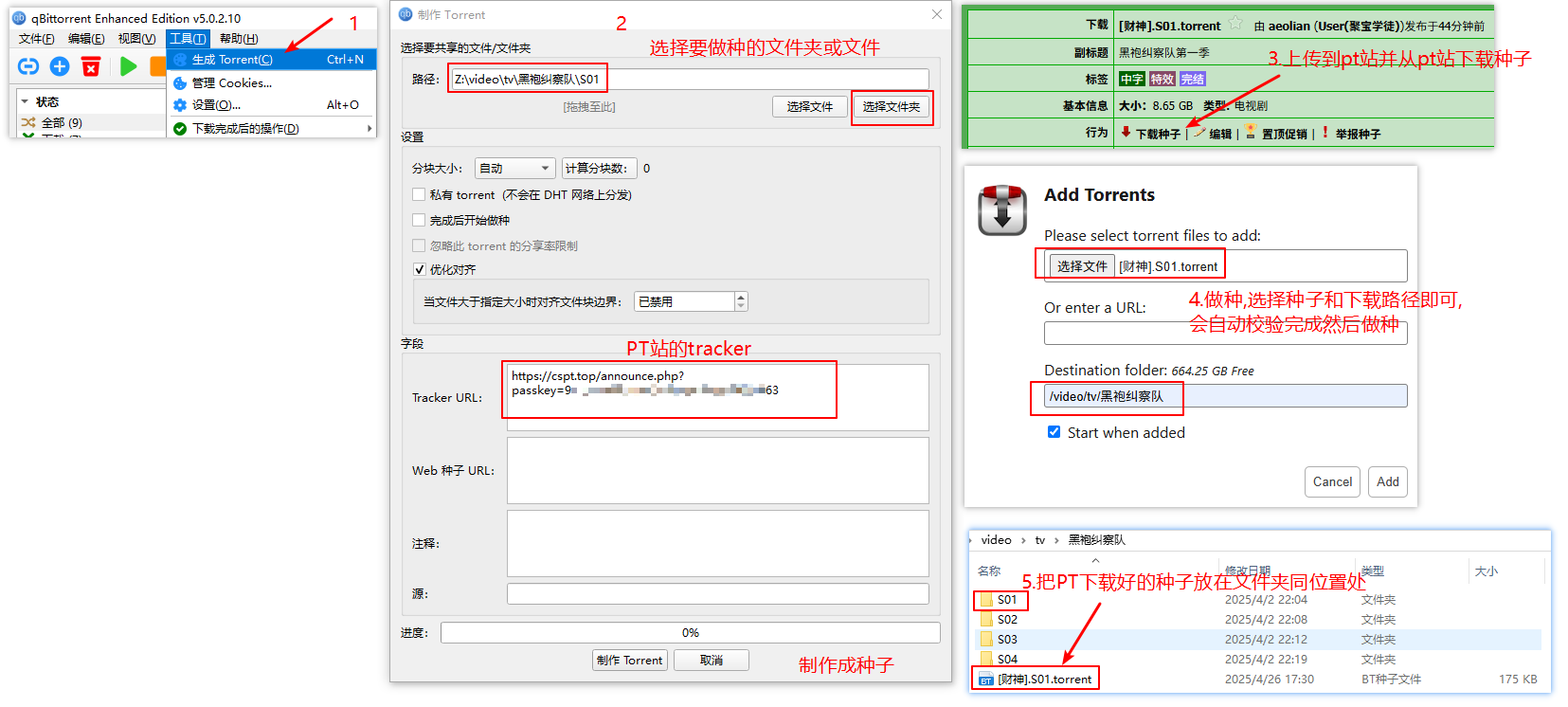Check 完成后开始做种 option

click(x=419, y=220)
